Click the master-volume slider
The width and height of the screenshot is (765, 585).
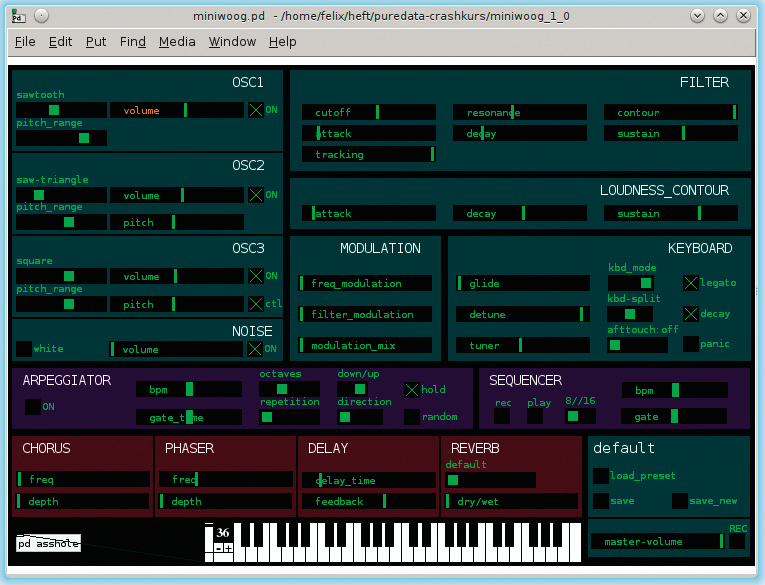[656, 541]
